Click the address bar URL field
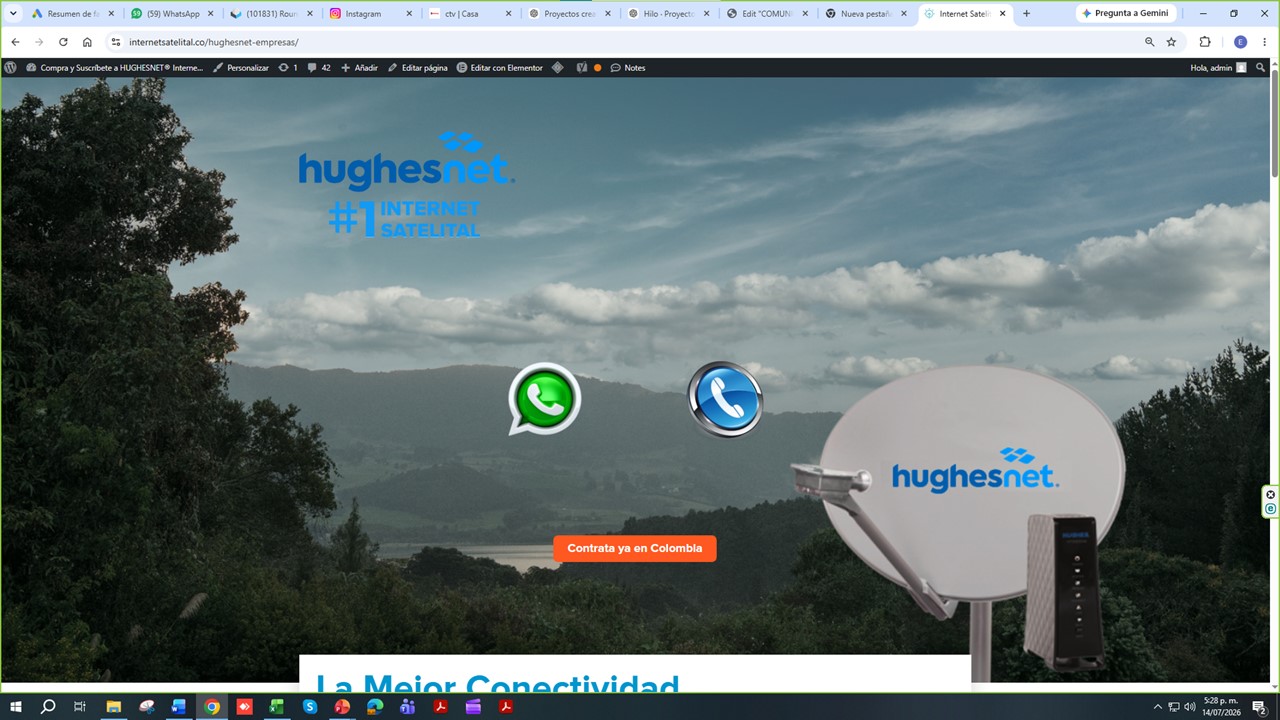1280x720 pixels. 630,42
